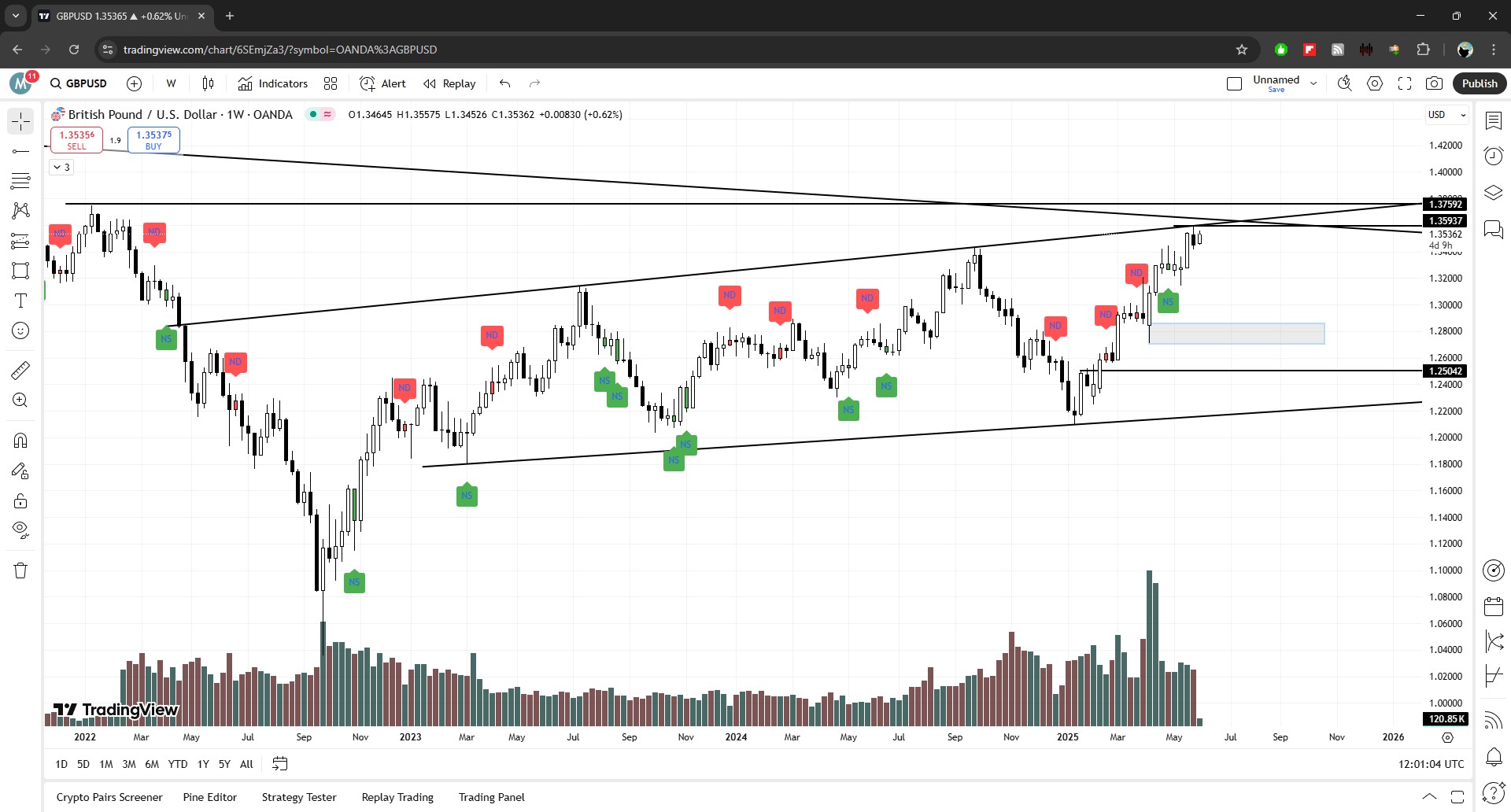This screenshot has height=812, width=1511.
Task: Open the Chats panel
Action: coord(1494,229)
